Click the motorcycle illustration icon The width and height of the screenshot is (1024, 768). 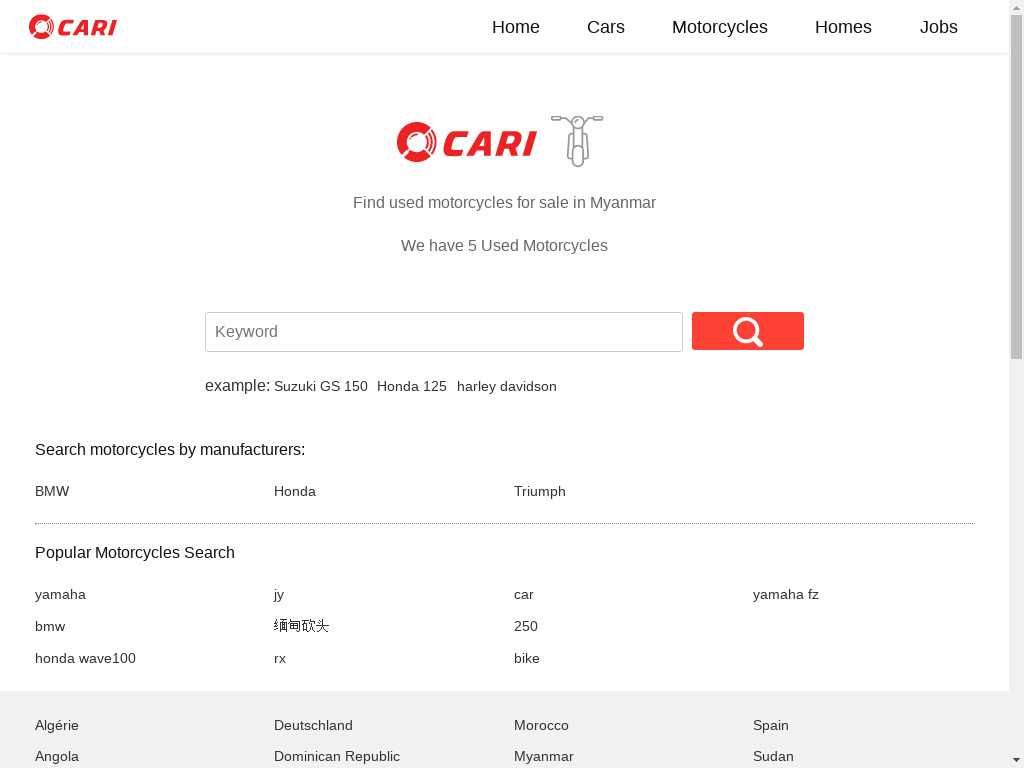tap(577, 140)
